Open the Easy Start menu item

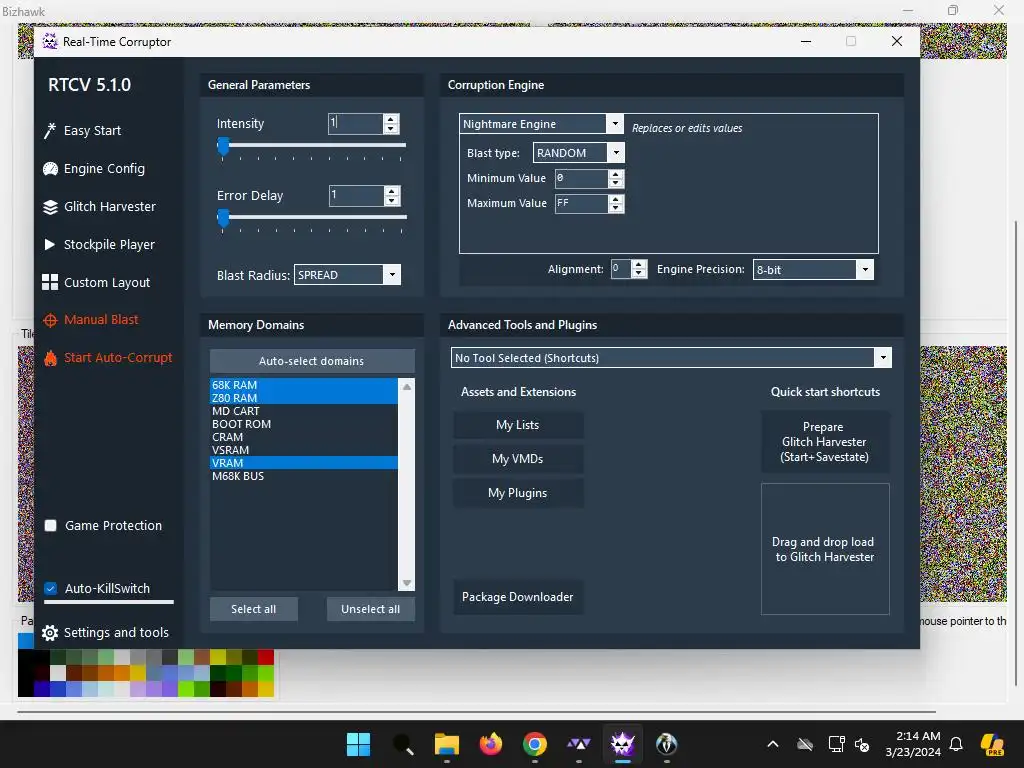pos(92,131)
